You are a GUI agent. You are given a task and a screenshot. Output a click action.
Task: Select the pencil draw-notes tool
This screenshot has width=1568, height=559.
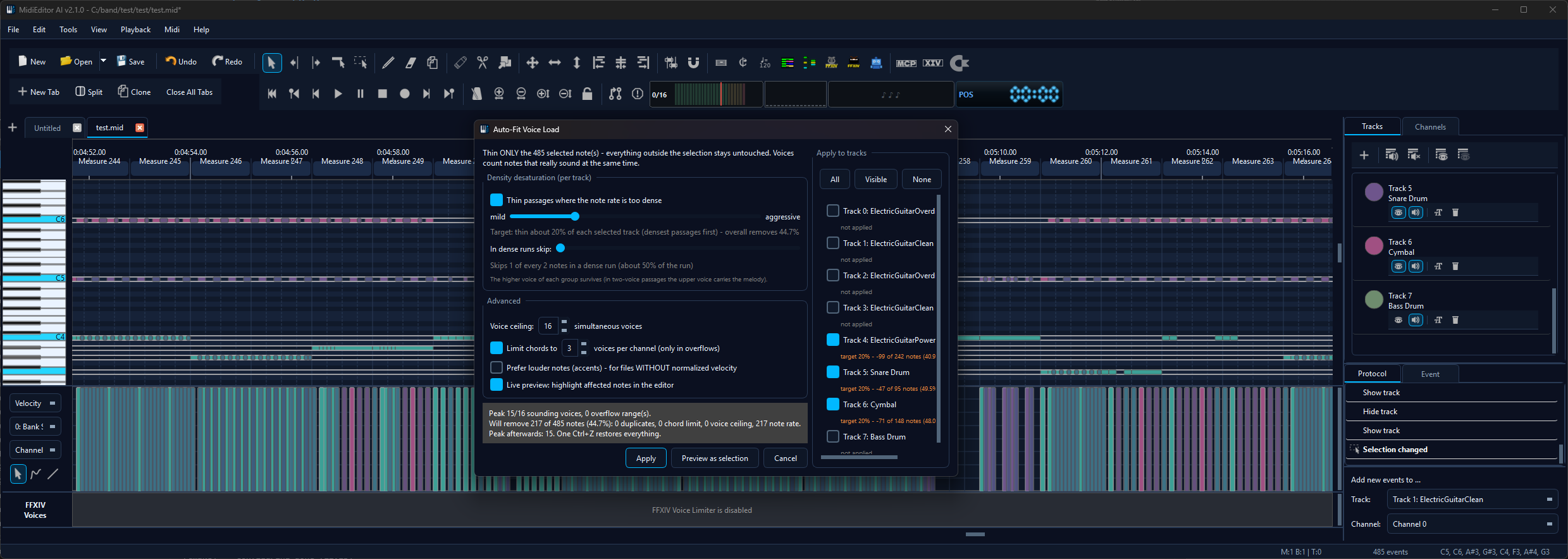(388, 62)
